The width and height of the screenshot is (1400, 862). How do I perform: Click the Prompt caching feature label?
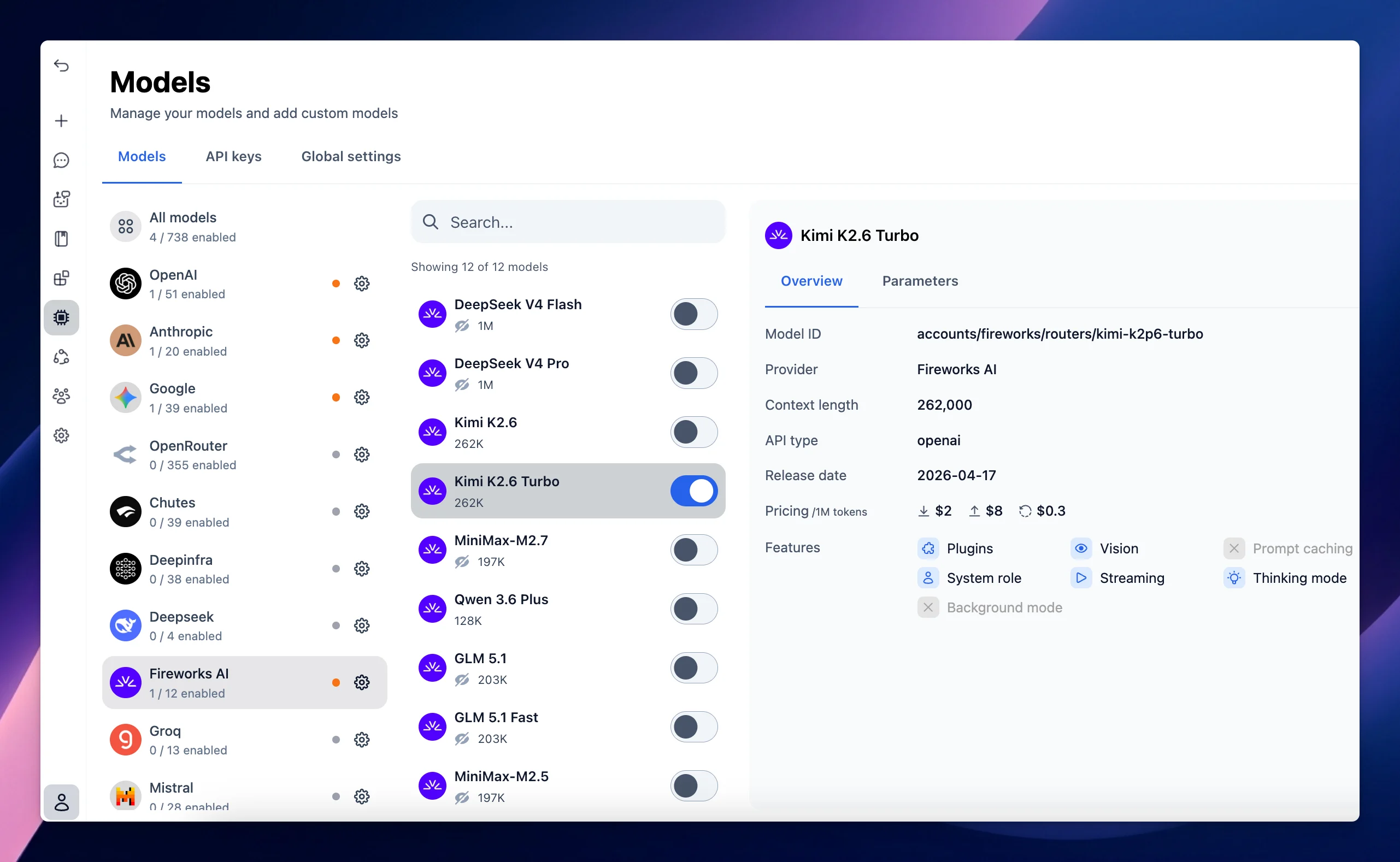[1303, 548]
